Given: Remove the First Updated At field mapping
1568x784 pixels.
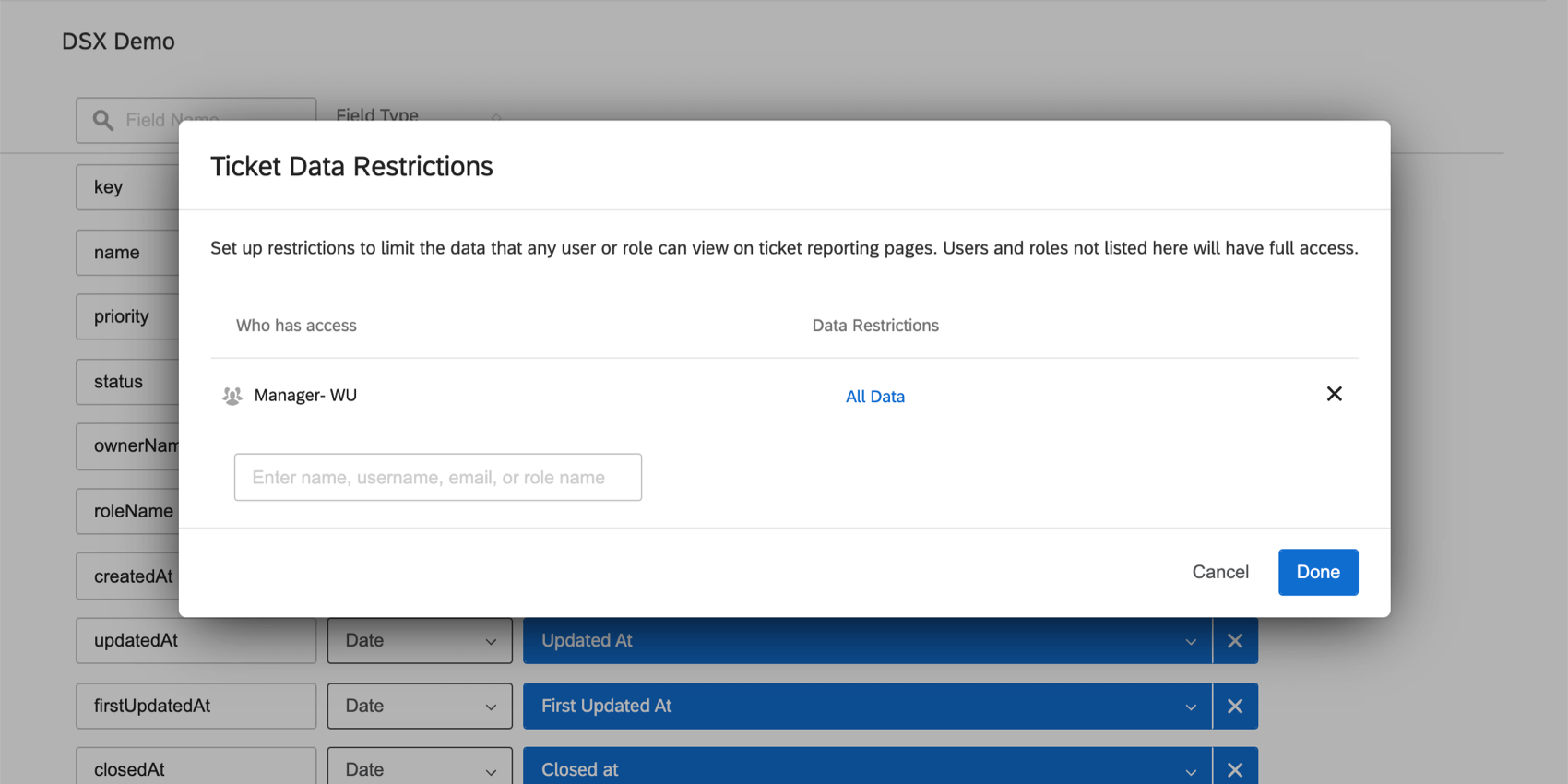Looking at the screenshot, I should click(1235, 707).
